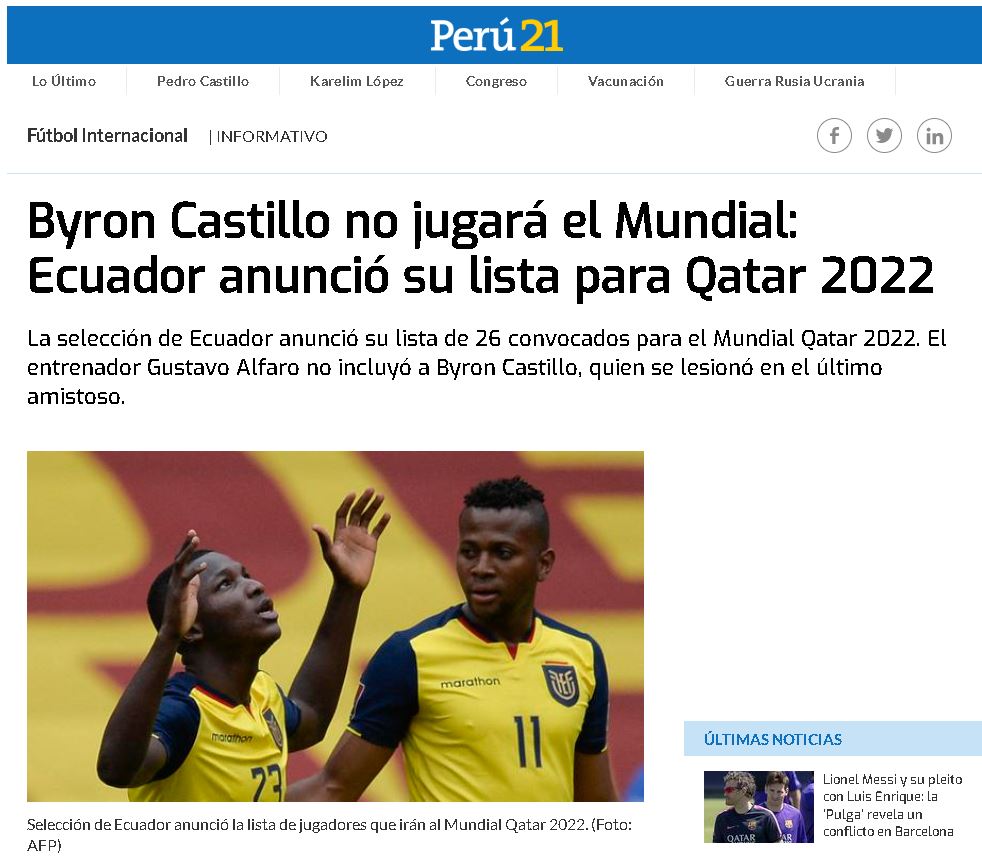Go to Pedro Castillo topic
982x857 pixels.
[203, 81]
